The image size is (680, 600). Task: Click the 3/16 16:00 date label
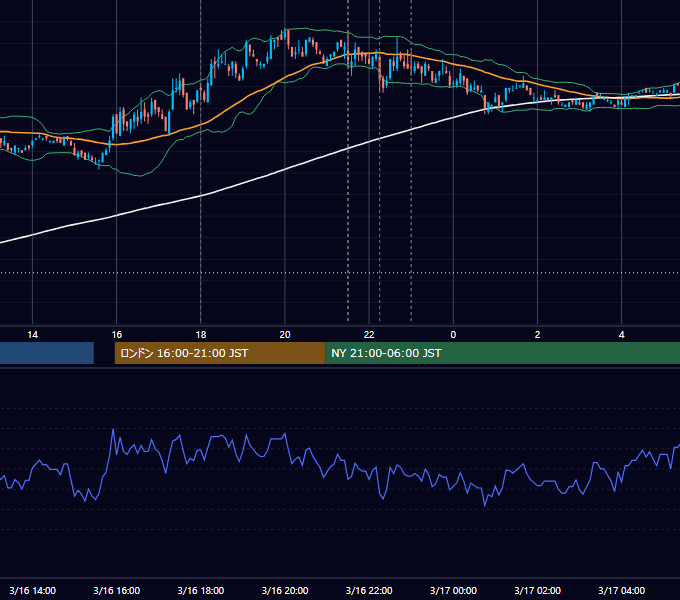(x=117, y=590)
